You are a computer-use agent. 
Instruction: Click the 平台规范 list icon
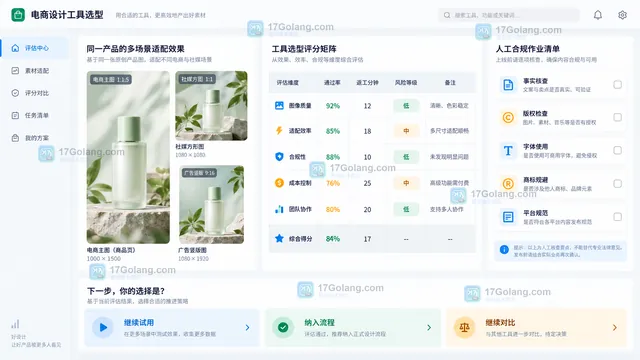tap(508, 217)
